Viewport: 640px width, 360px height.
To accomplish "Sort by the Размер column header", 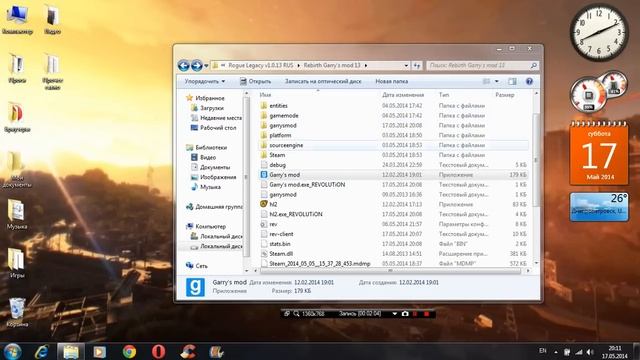I will click(504, 95).
